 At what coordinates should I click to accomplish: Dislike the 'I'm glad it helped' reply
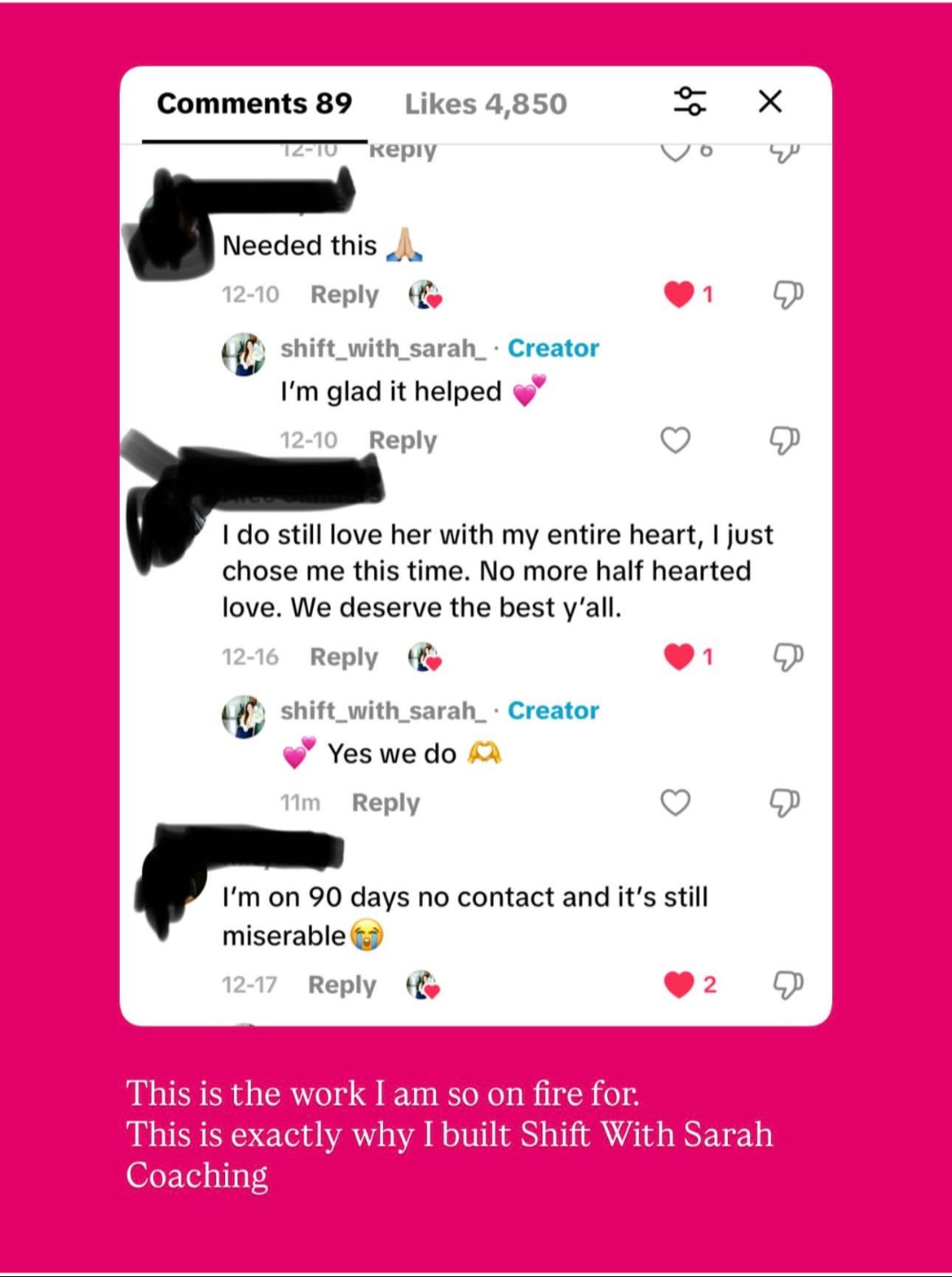click(785, 440)
